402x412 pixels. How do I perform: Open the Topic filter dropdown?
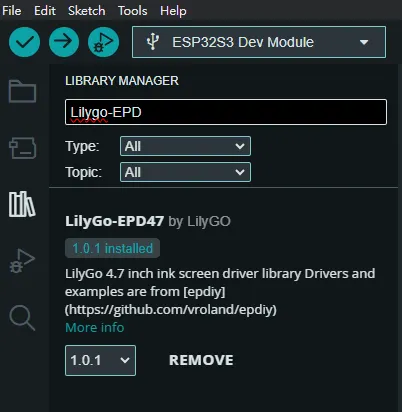185,172
